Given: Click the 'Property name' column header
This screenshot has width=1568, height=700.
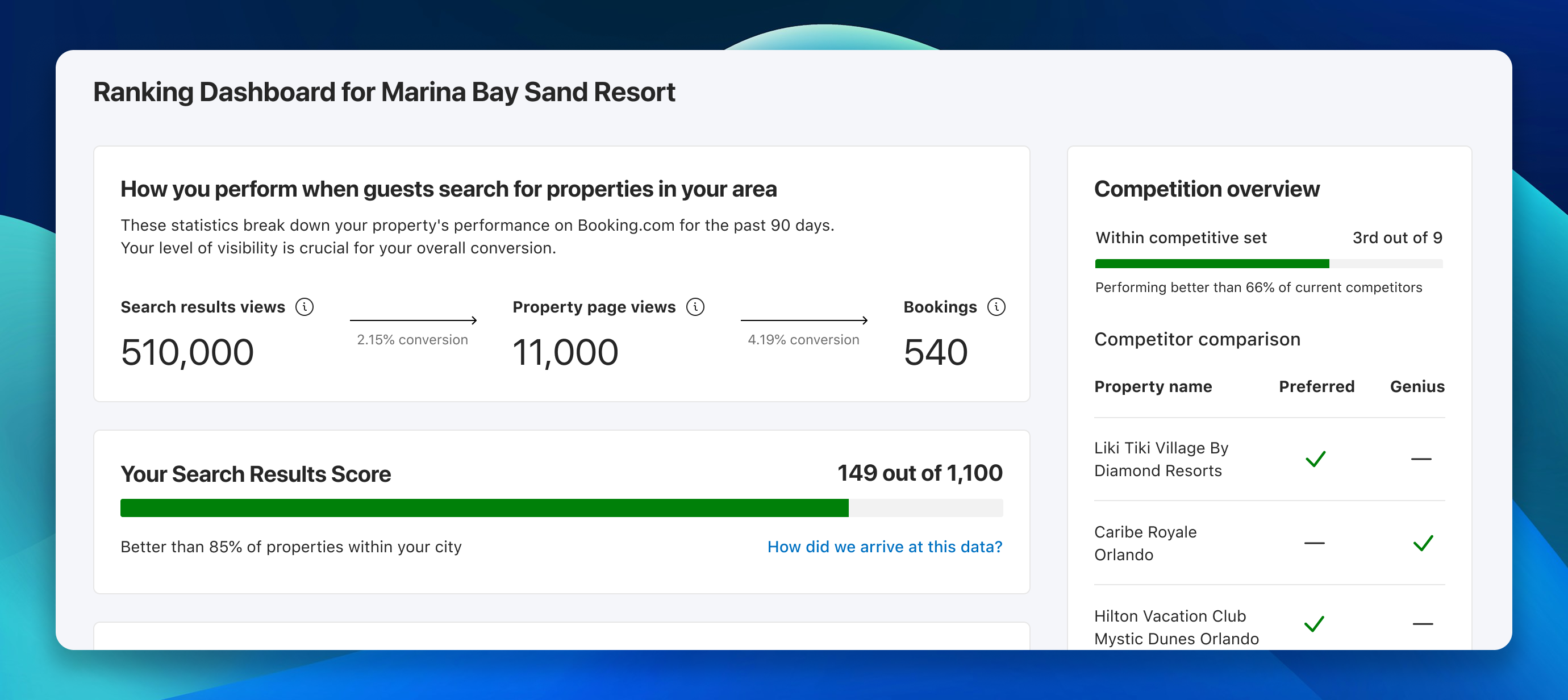Looking at the screenshot, I should pyautogui.click(x=1153, y=386).
